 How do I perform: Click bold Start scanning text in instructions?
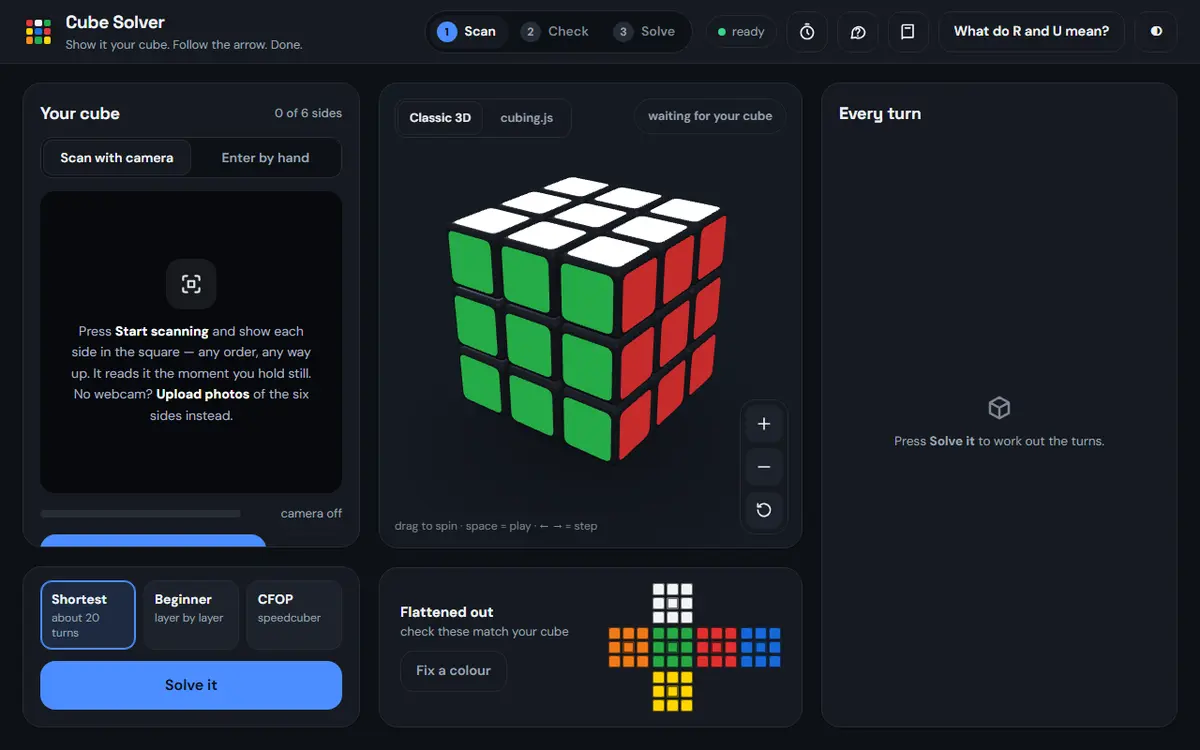point(162,331)
